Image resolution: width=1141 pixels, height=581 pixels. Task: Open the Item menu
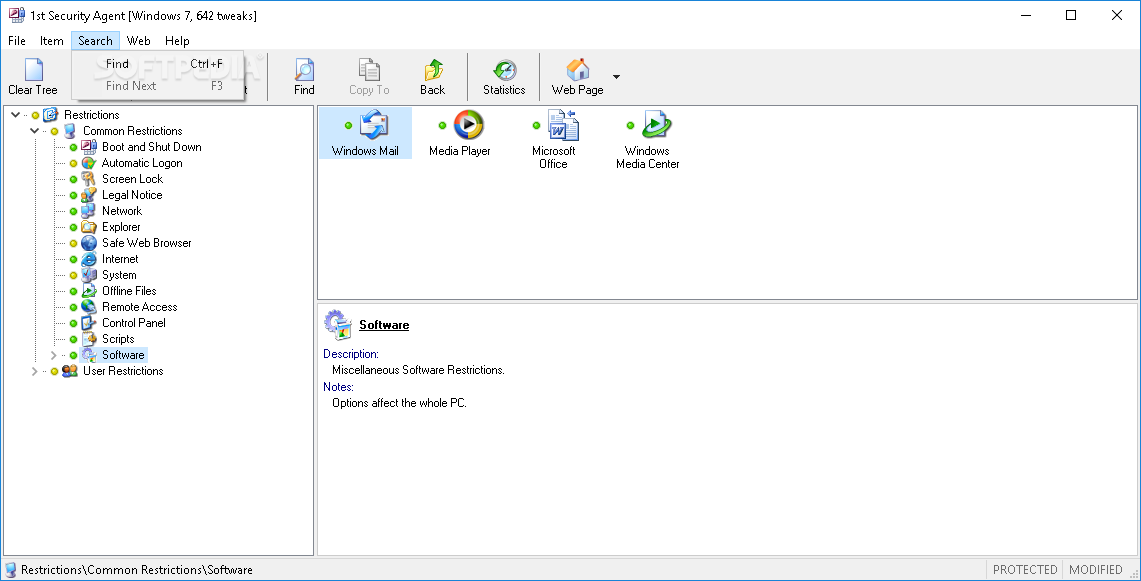tap(52, 41)
